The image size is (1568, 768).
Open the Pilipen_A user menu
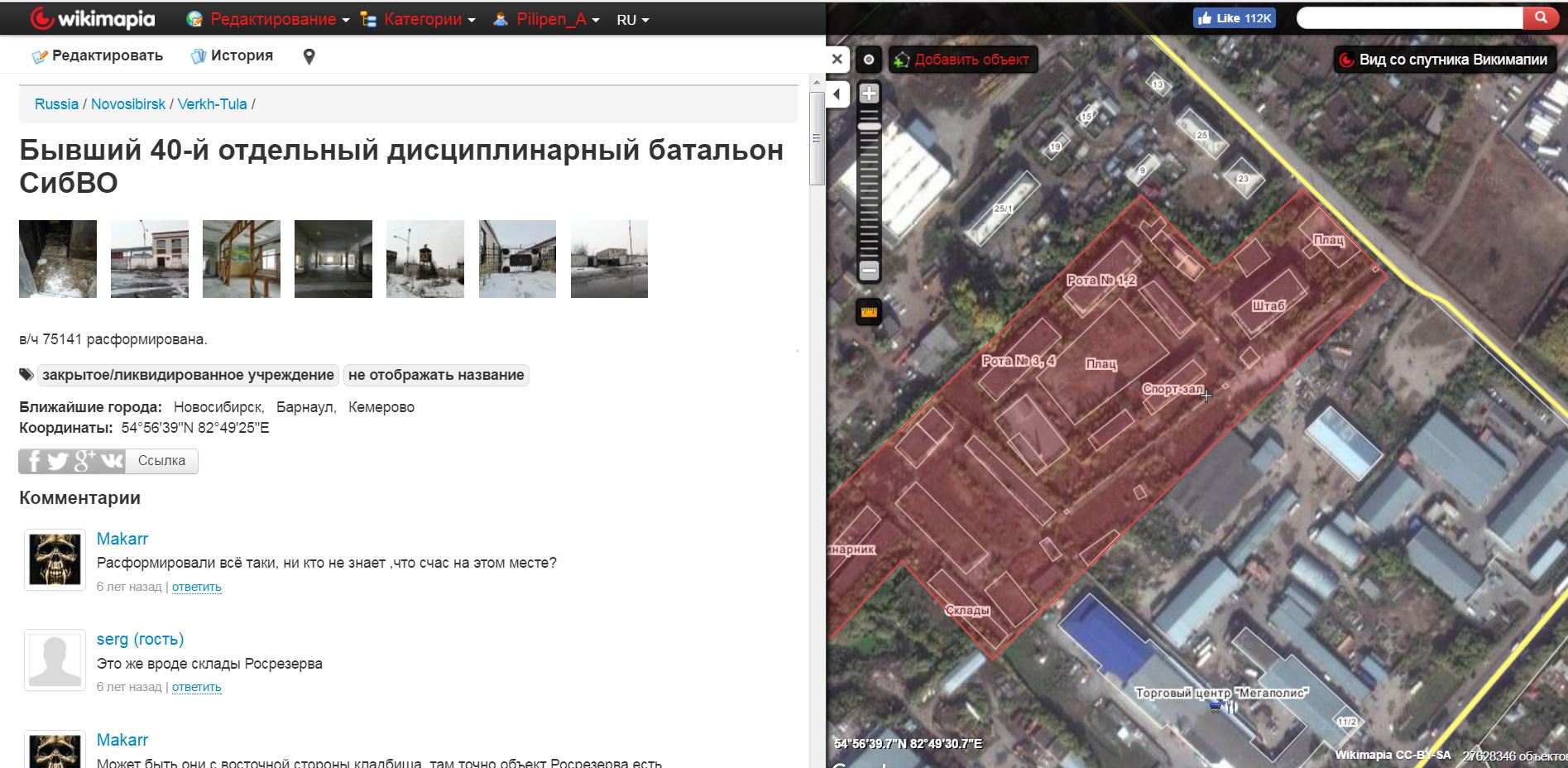click(546, 19)
